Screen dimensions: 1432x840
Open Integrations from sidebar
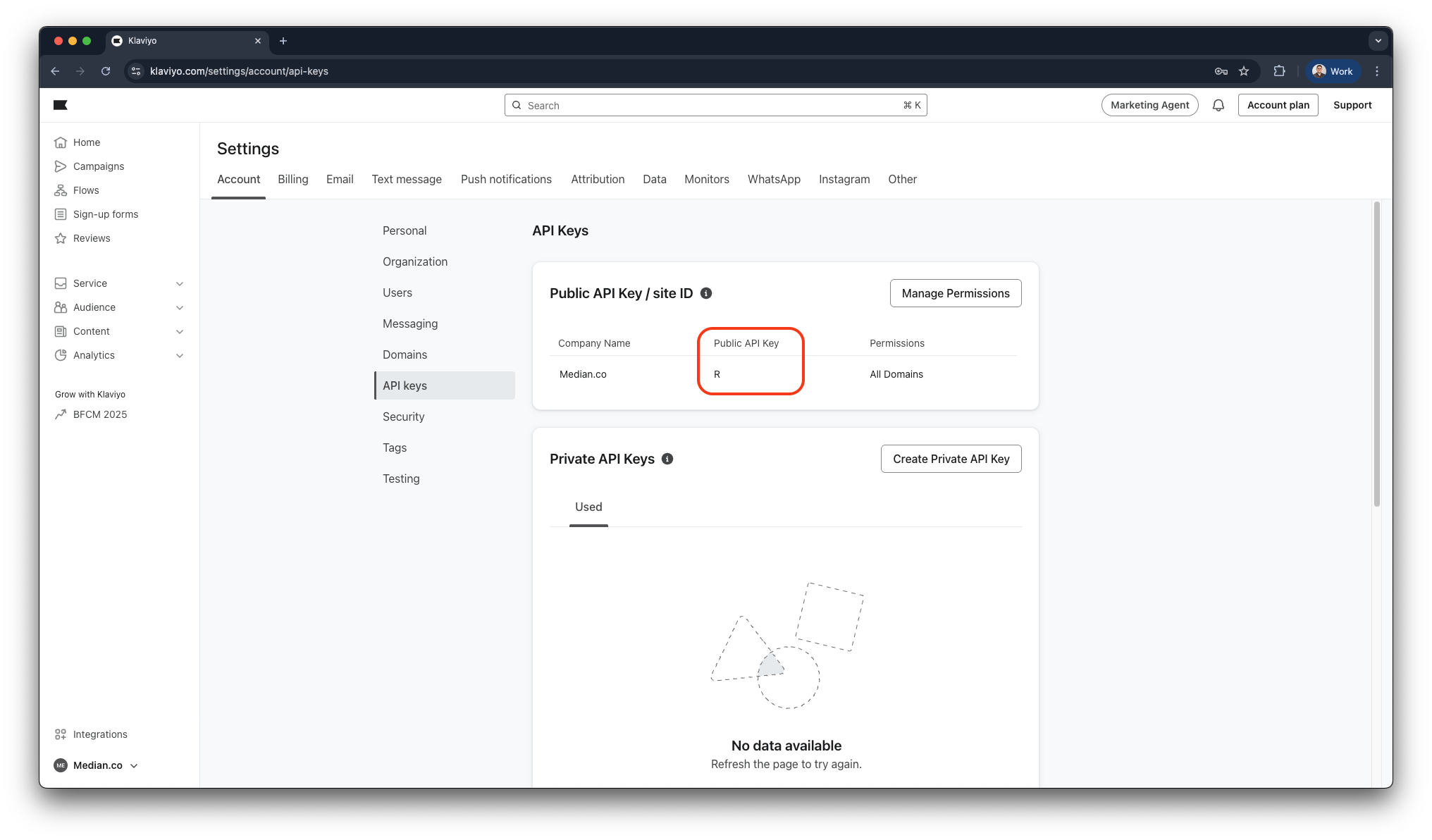(100, 734)
